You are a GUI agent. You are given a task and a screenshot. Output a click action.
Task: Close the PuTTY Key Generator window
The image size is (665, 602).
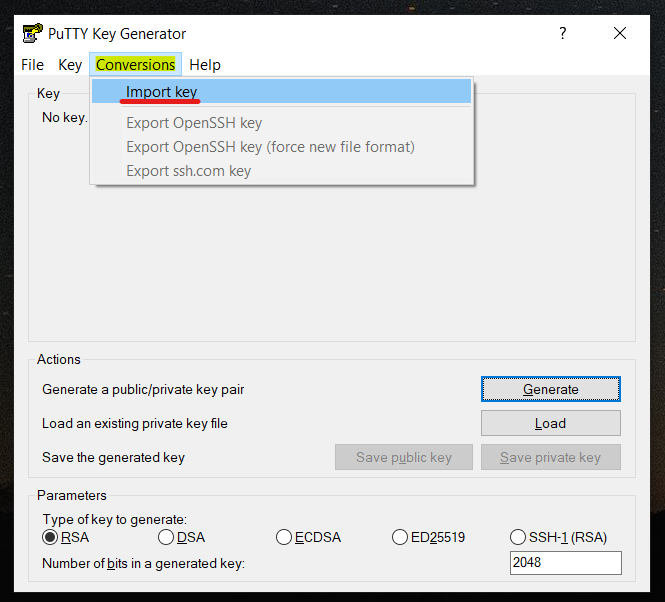(620, 33)
